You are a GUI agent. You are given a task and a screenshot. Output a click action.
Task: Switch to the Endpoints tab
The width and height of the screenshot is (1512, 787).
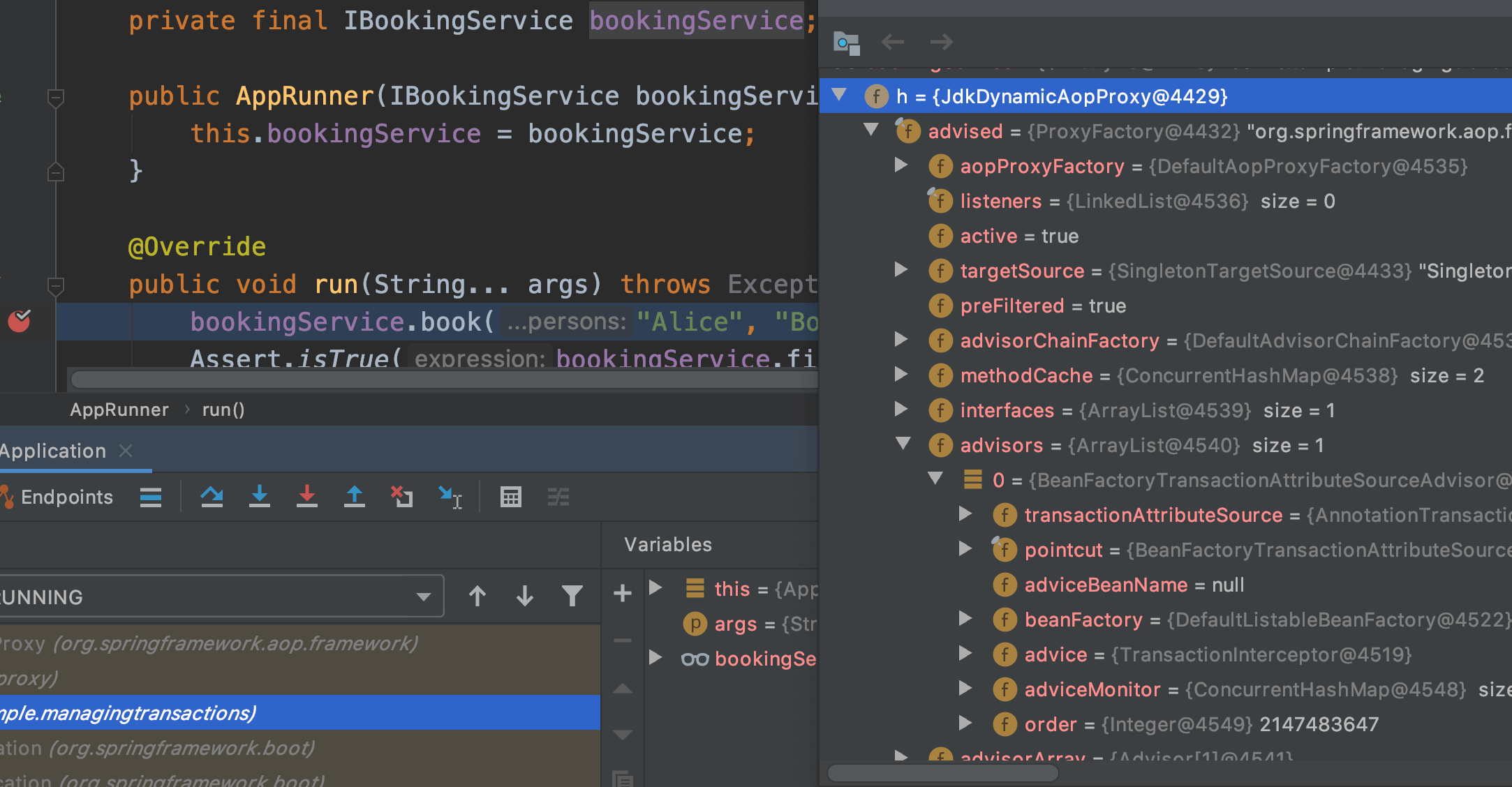(x=66, y=497)
